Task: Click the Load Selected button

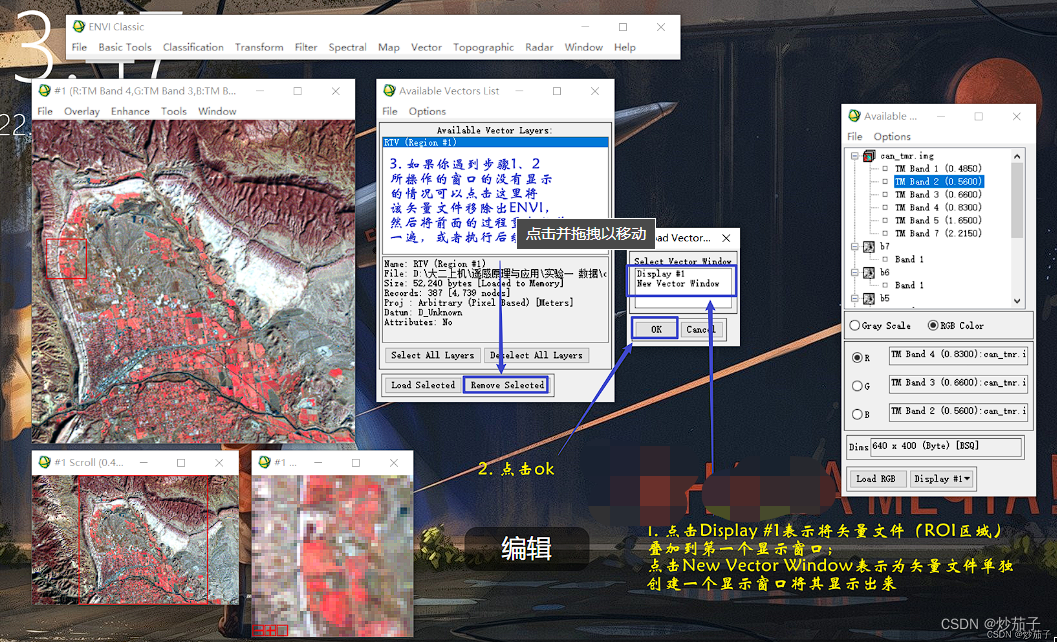Action: pyautogui.click(x=423, y=385)
